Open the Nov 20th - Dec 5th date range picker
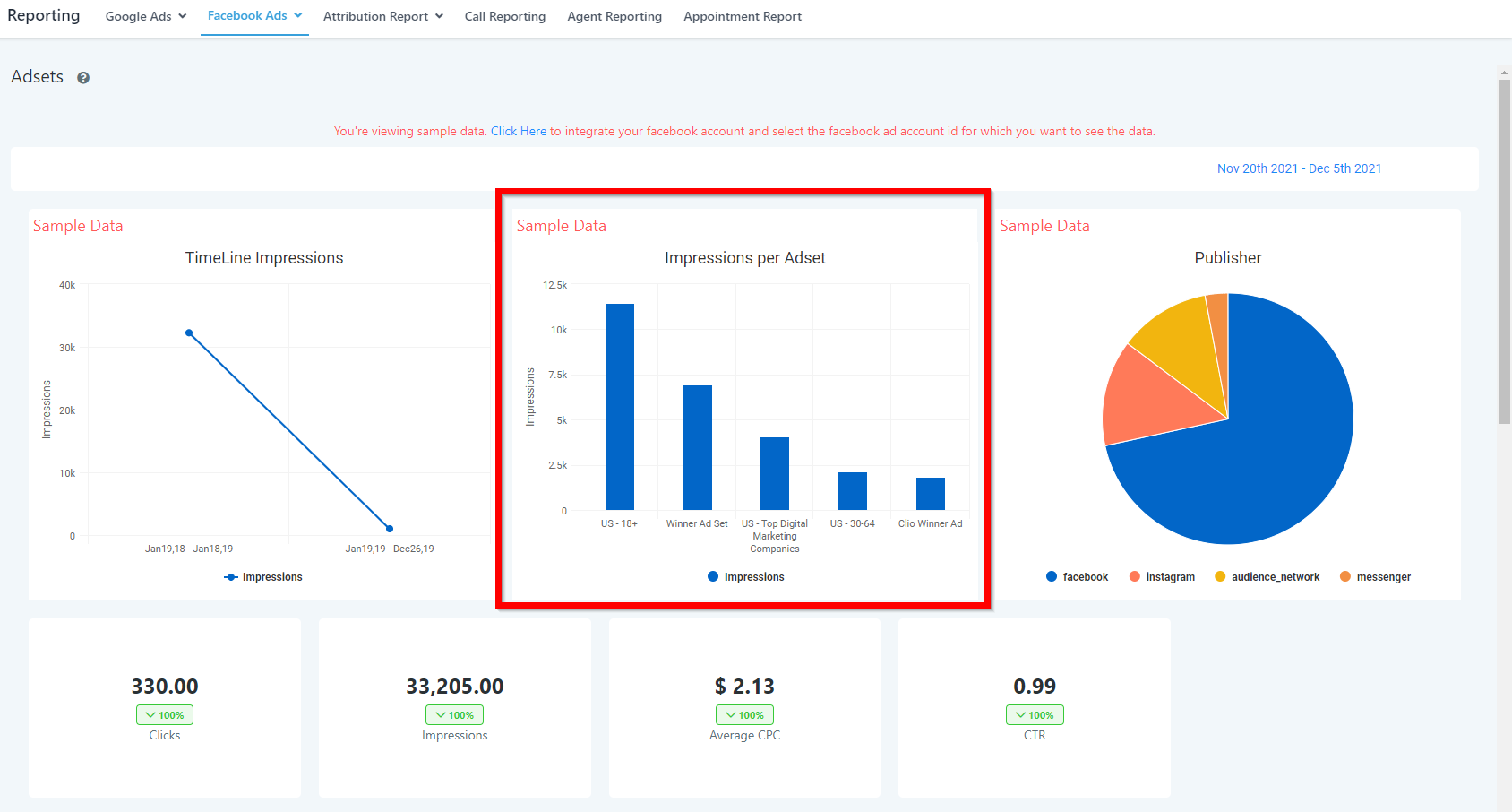 [x=1298, y=168]
